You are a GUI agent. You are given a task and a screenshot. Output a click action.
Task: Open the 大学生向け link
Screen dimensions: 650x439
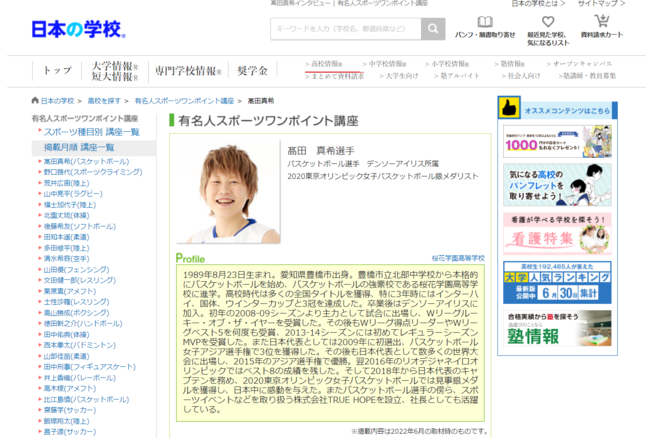coord(399,76)
